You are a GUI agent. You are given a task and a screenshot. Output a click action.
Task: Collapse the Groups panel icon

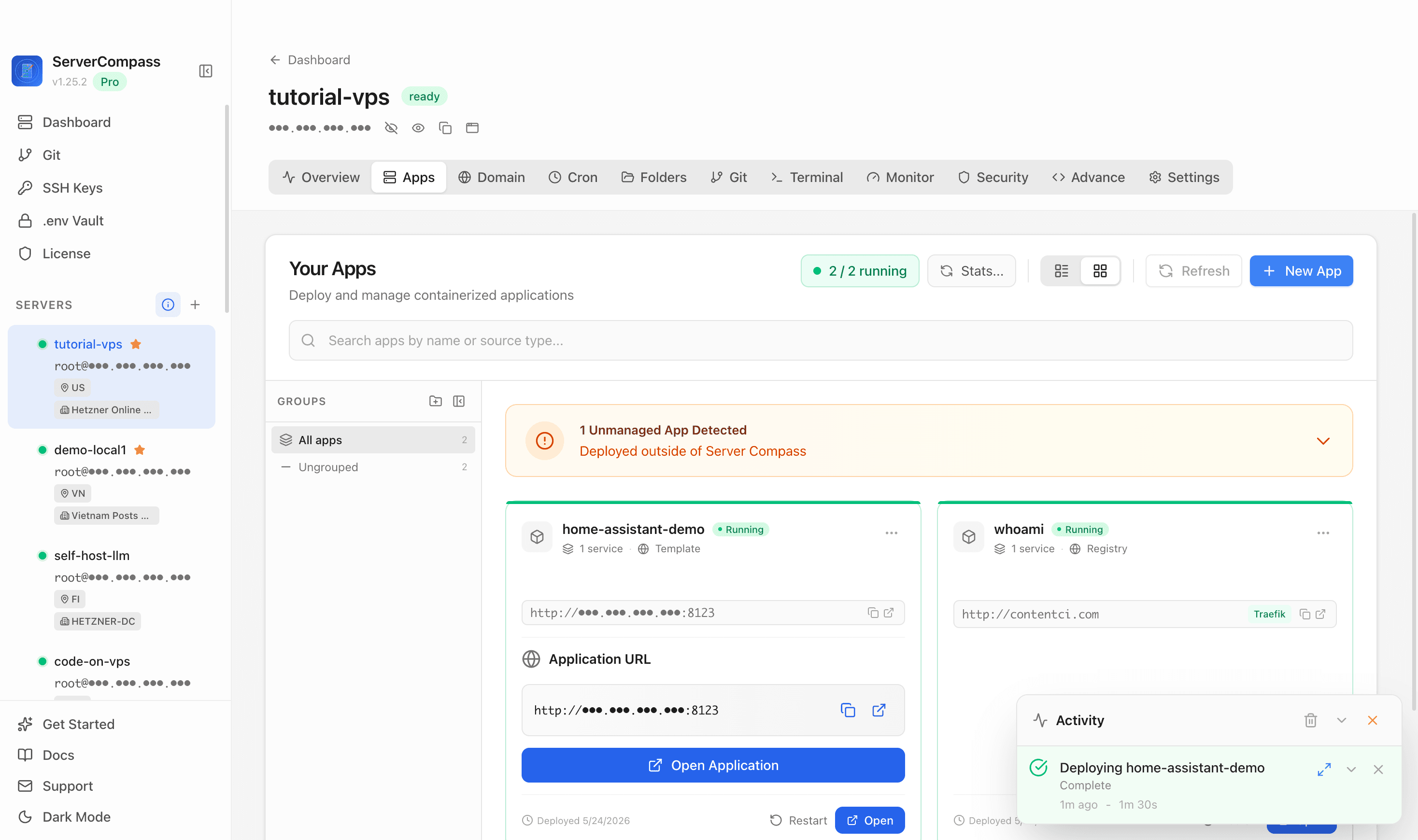(459, 401)
